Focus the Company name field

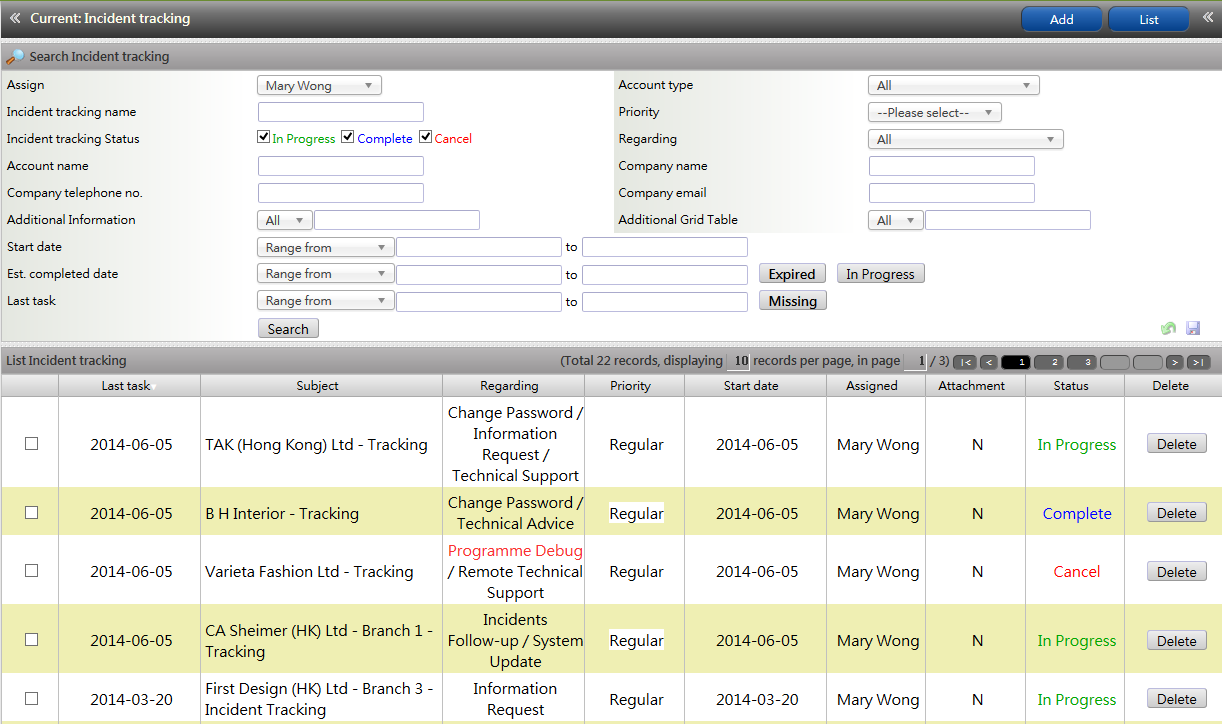952,166
